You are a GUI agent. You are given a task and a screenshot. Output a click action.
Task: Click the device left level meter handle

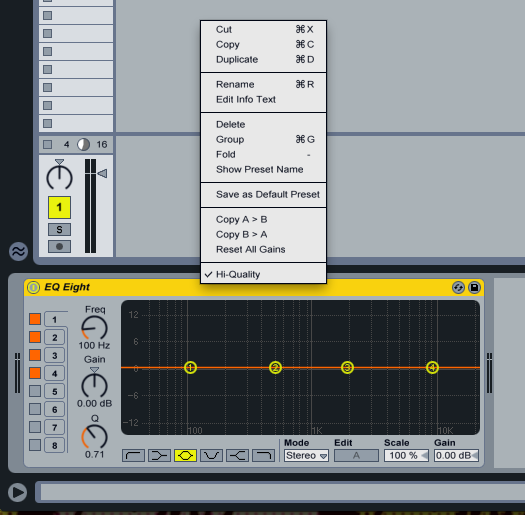(x=17, y=373)
